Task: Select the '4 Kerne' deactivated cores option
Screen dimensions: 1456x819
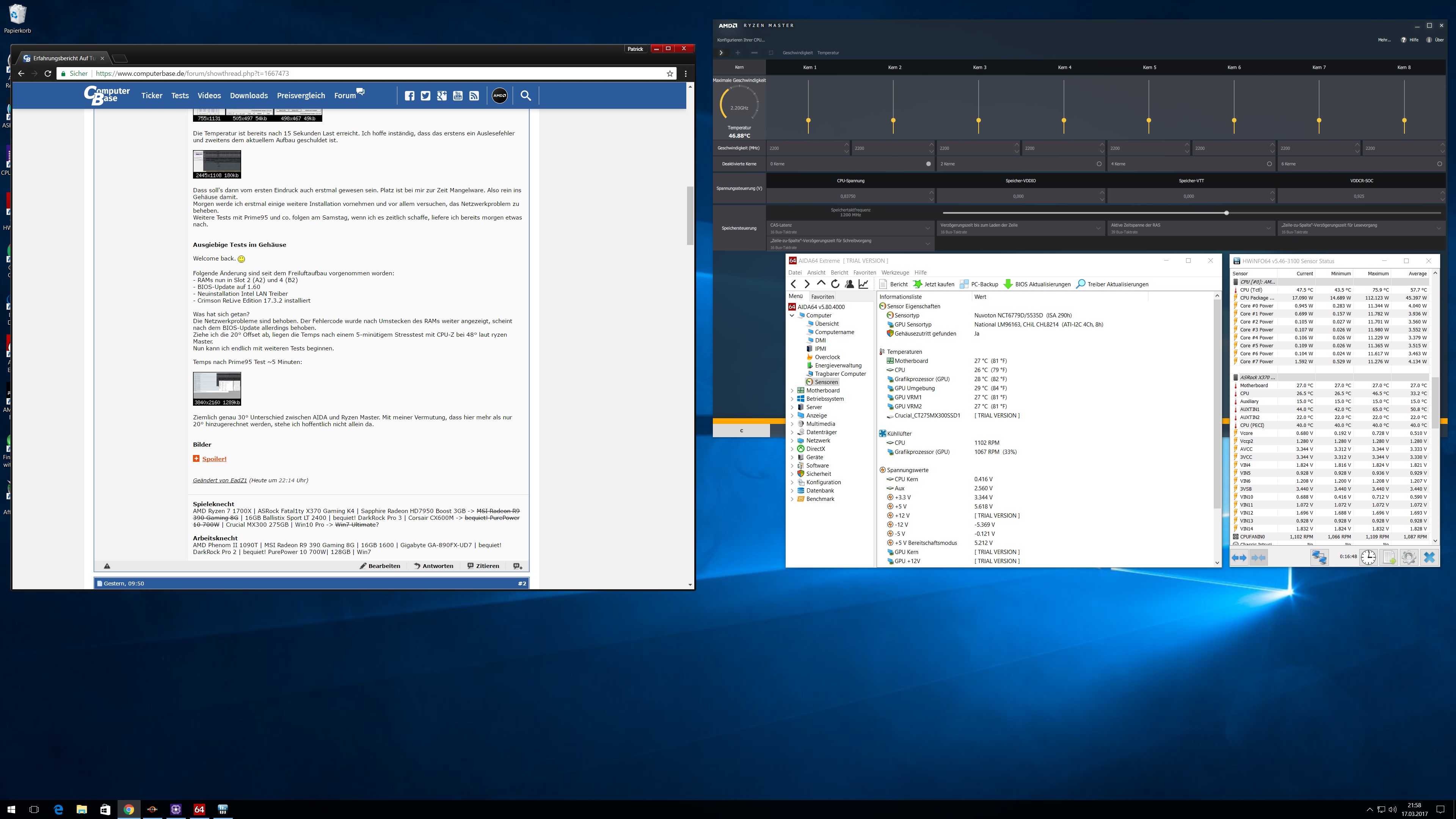Action: [x=1269, y=164]
